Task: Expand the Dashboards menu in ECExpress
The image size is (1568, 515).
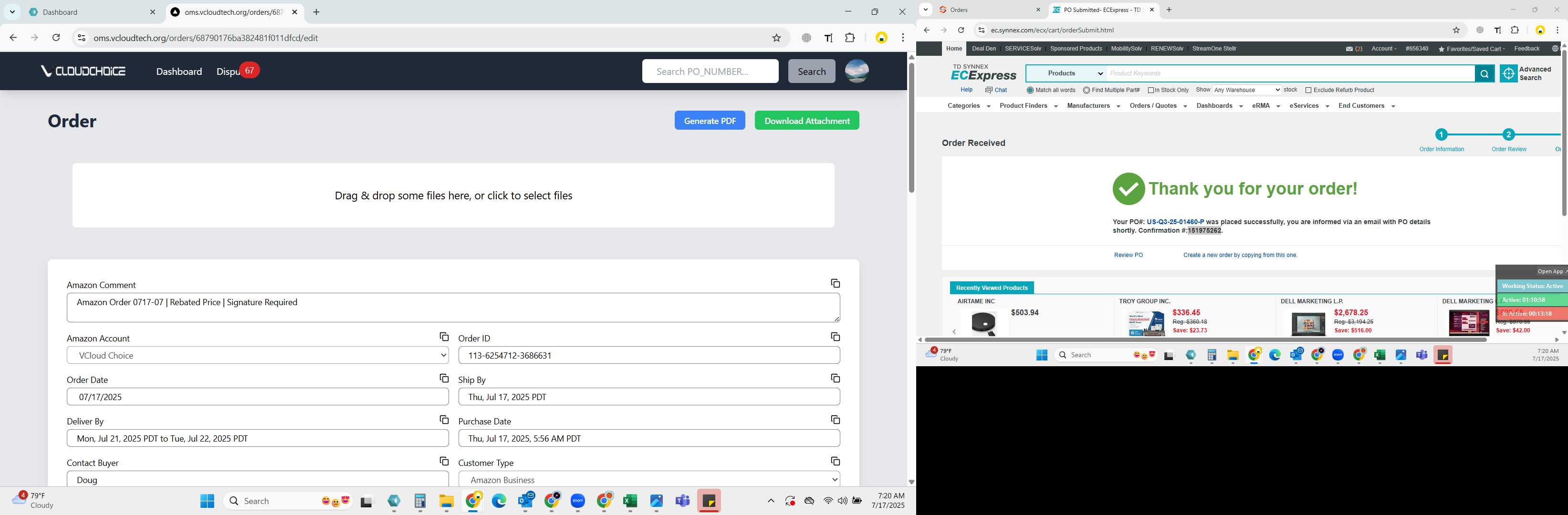Action: (1219, 106)
